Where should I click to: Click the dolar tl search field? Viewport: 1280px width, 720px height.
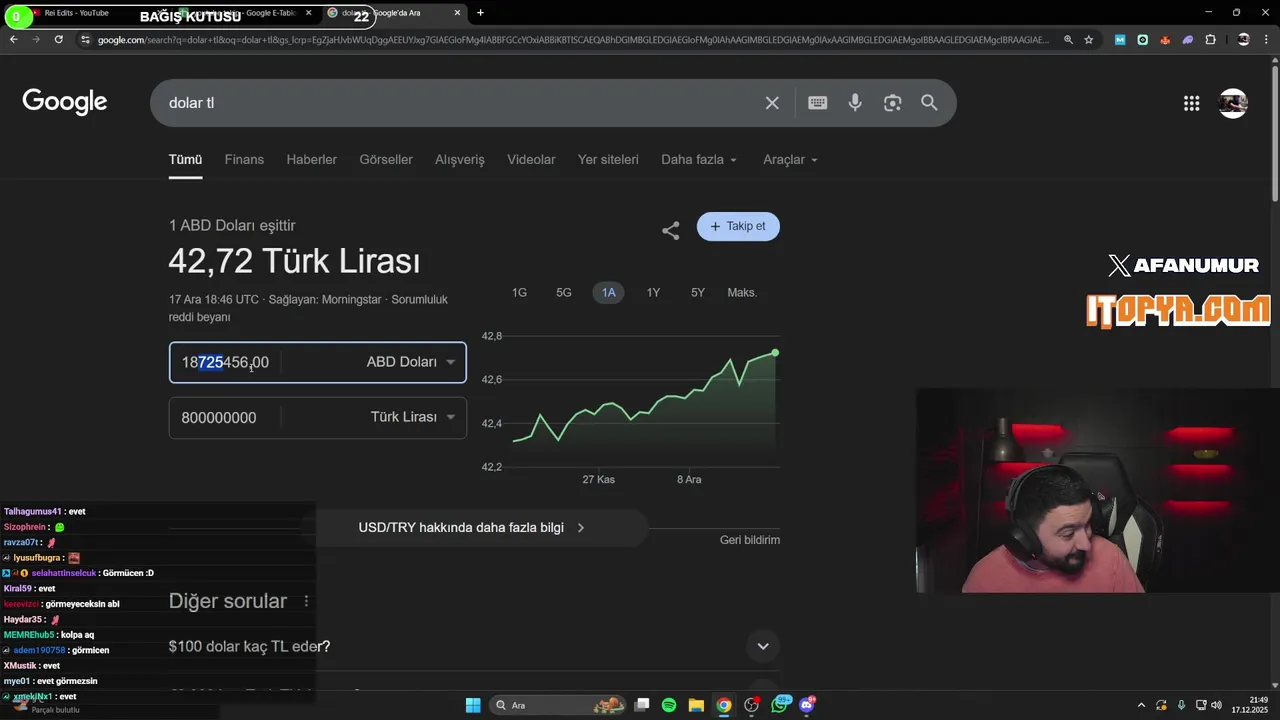click(460, 103)
